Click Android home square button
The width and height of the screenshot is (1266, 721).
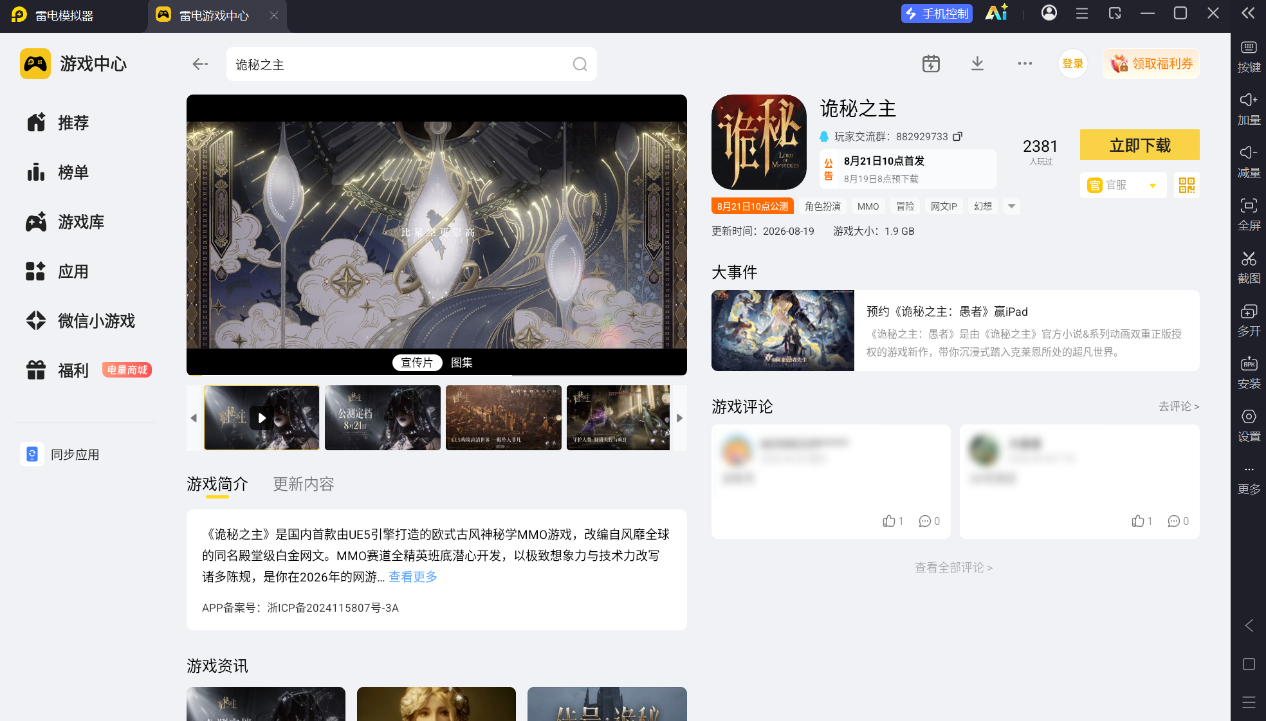[x=1249, y=664]
